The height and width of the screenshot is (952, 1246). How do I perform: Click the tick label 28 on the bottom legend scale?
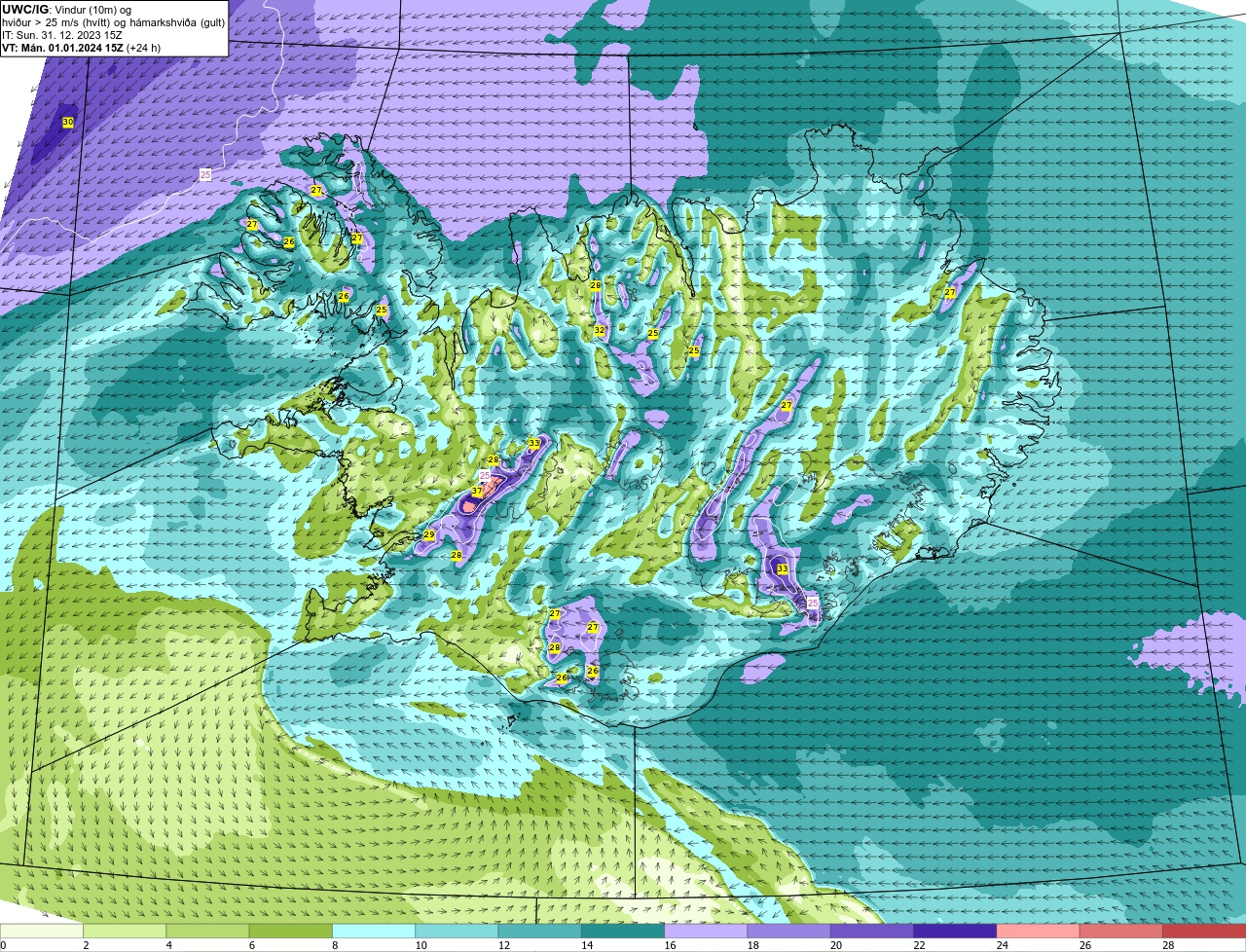pos(1168,945)
